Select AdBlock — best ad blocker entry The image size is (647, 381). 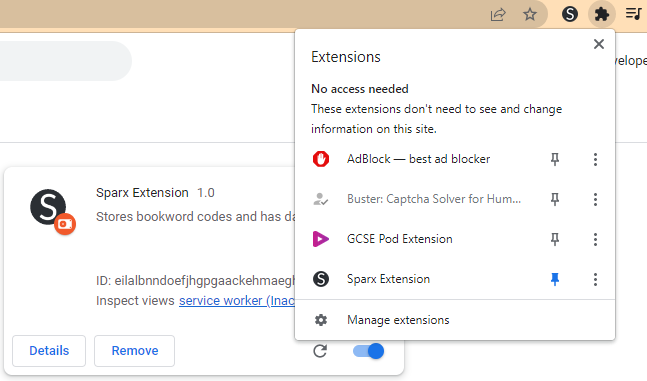[418, 159]
